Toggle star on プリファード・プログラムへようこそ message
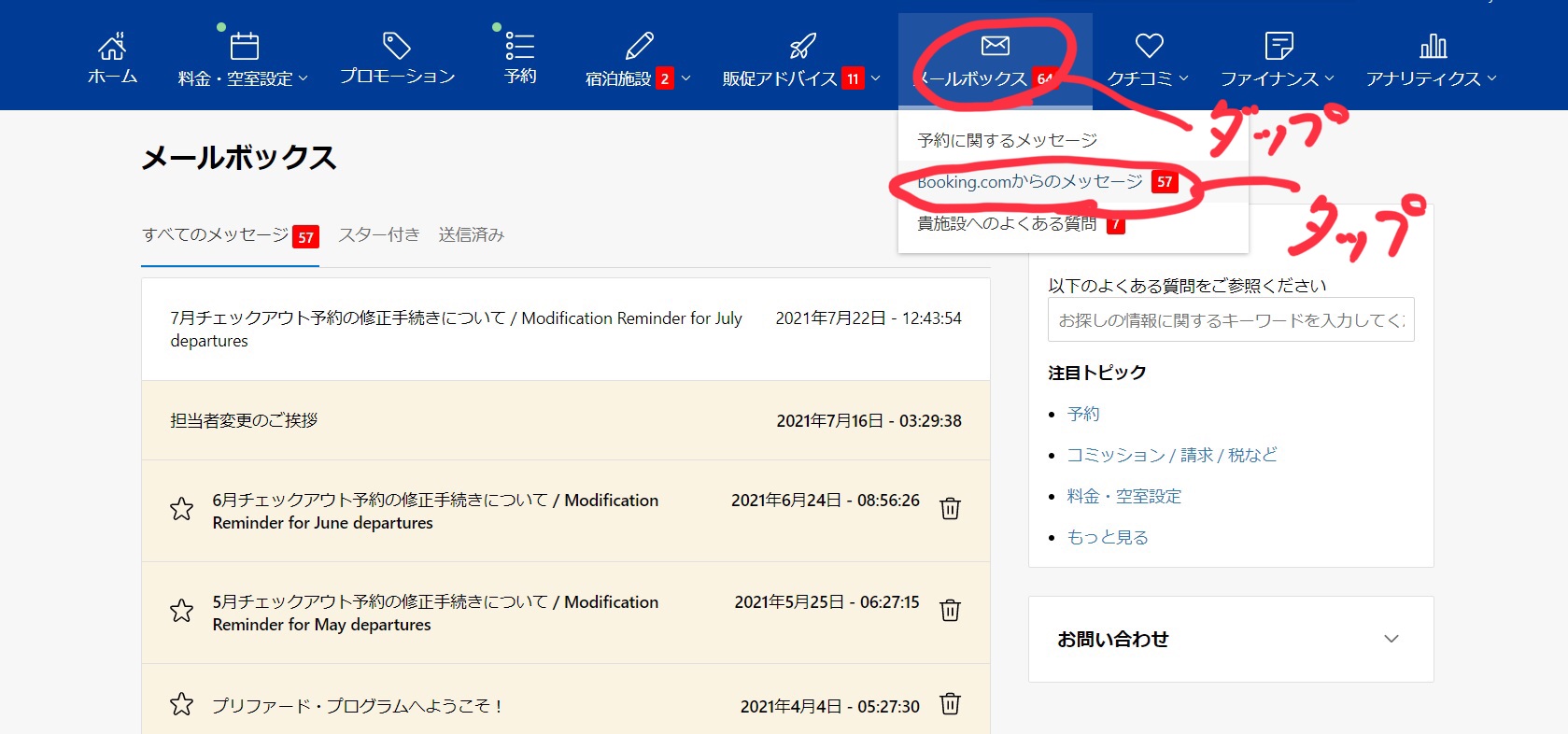 coord(181,704)
